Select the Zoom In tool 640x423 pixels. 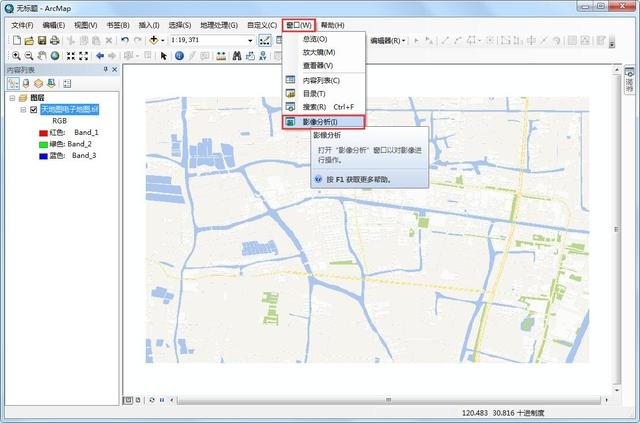[16, 56]
